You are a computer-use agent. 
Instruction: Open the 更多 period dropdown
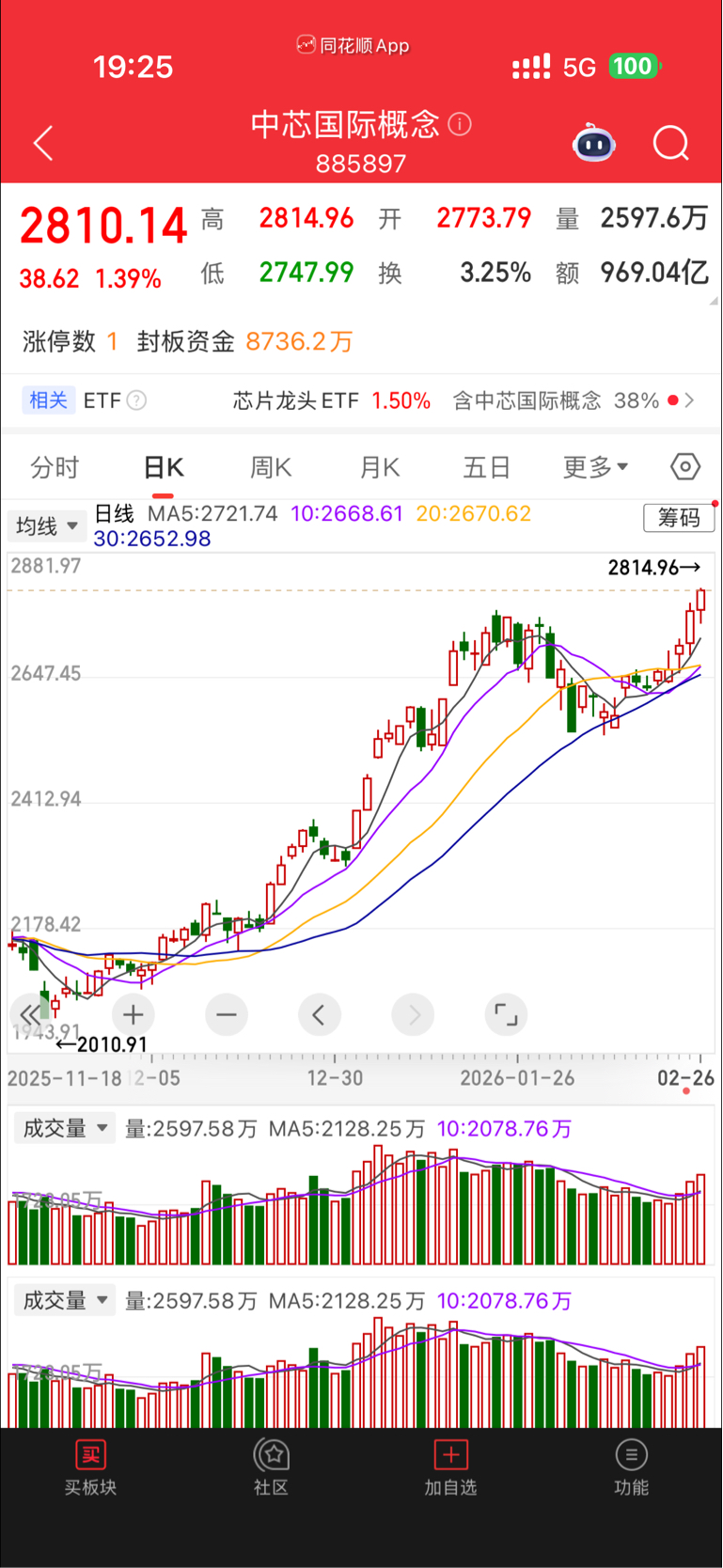point(595,466)
